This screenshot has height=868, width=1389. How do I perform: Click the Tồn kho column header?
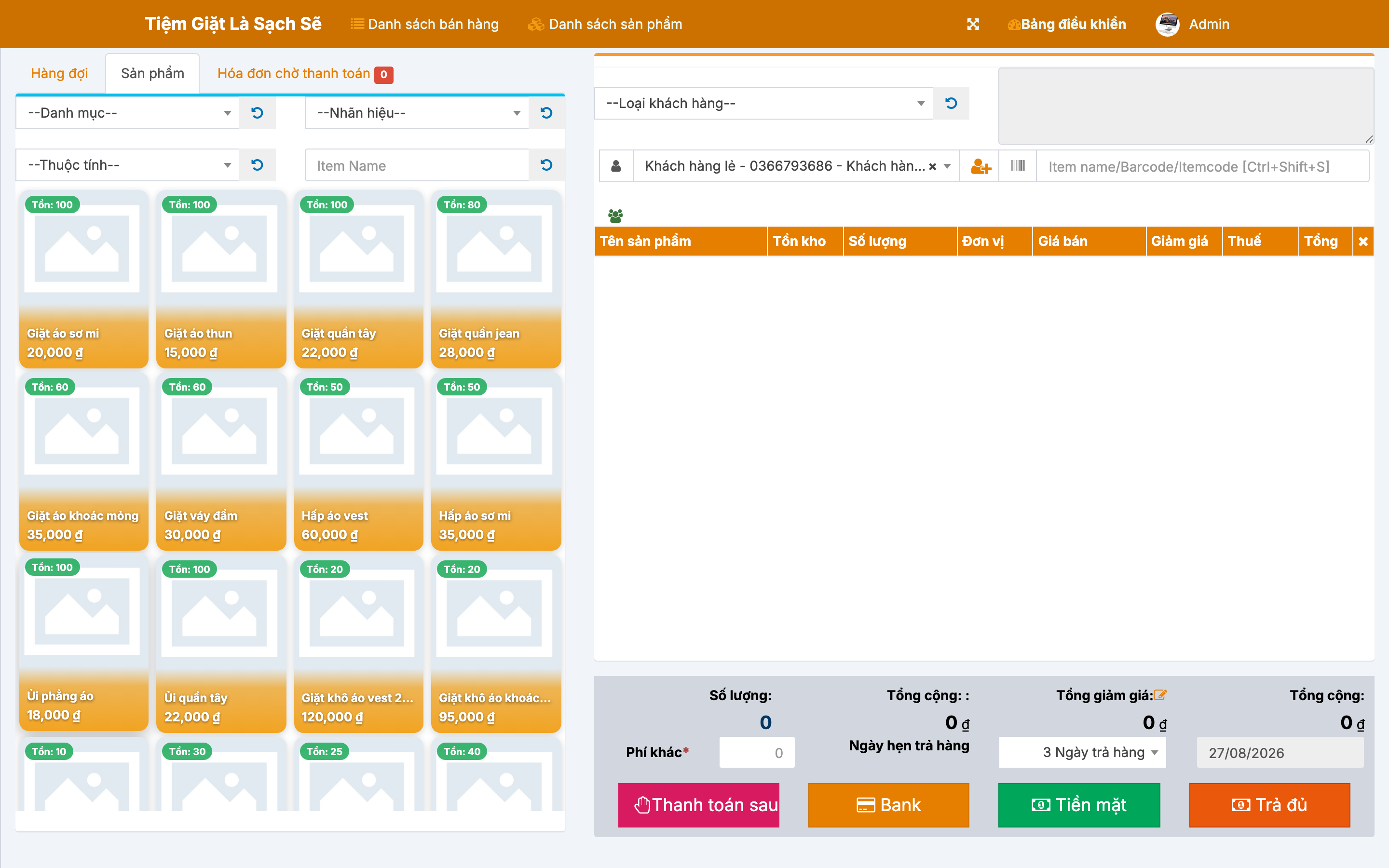point(805,242)
